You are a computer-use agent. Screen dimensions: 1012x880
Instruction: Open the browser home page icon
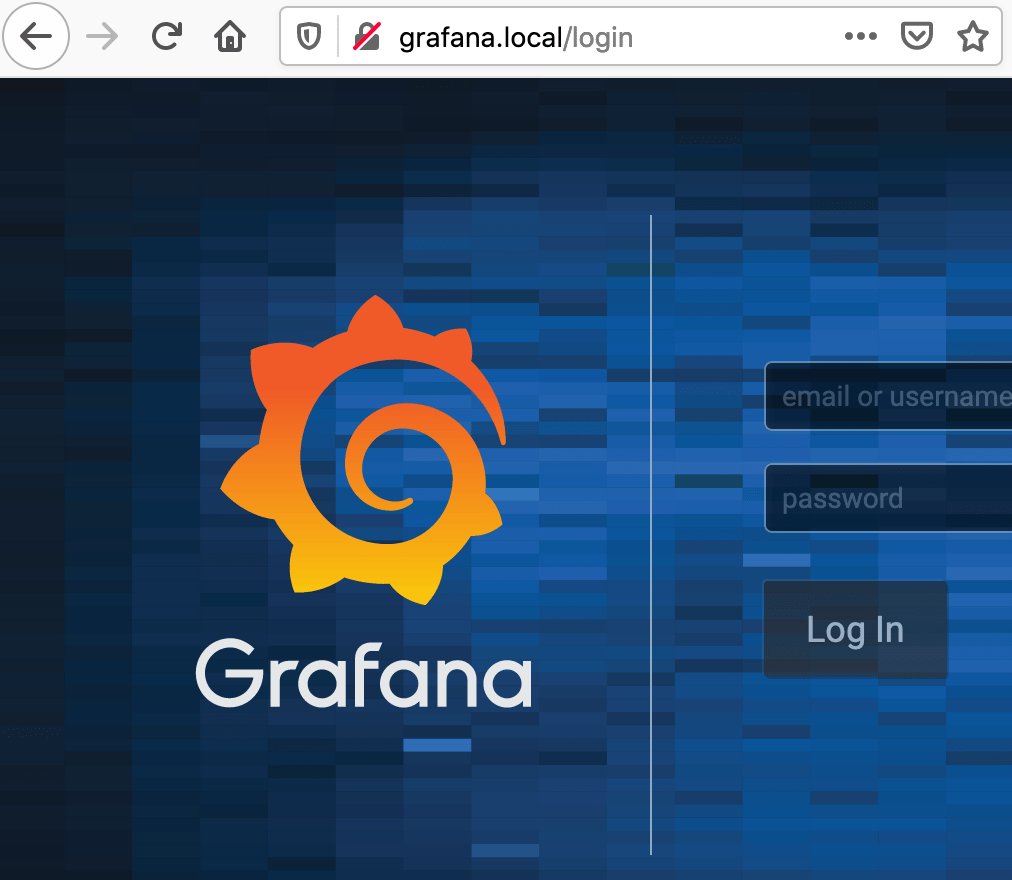tap(230, 36)
